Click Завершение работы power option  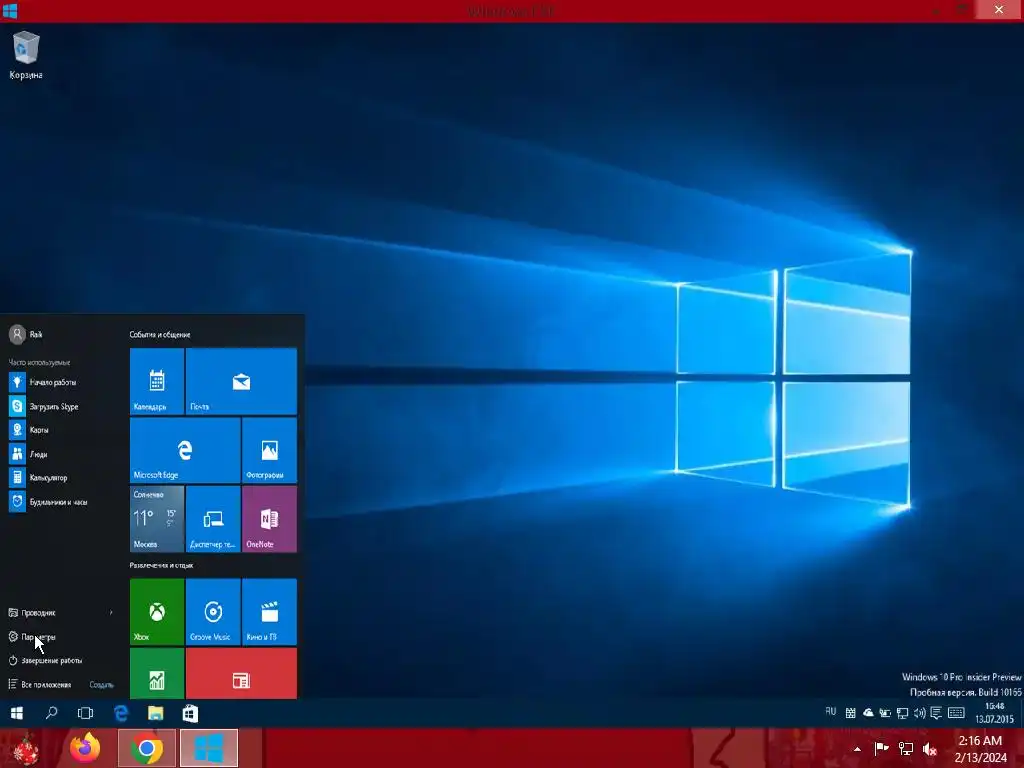coord(45,660)
